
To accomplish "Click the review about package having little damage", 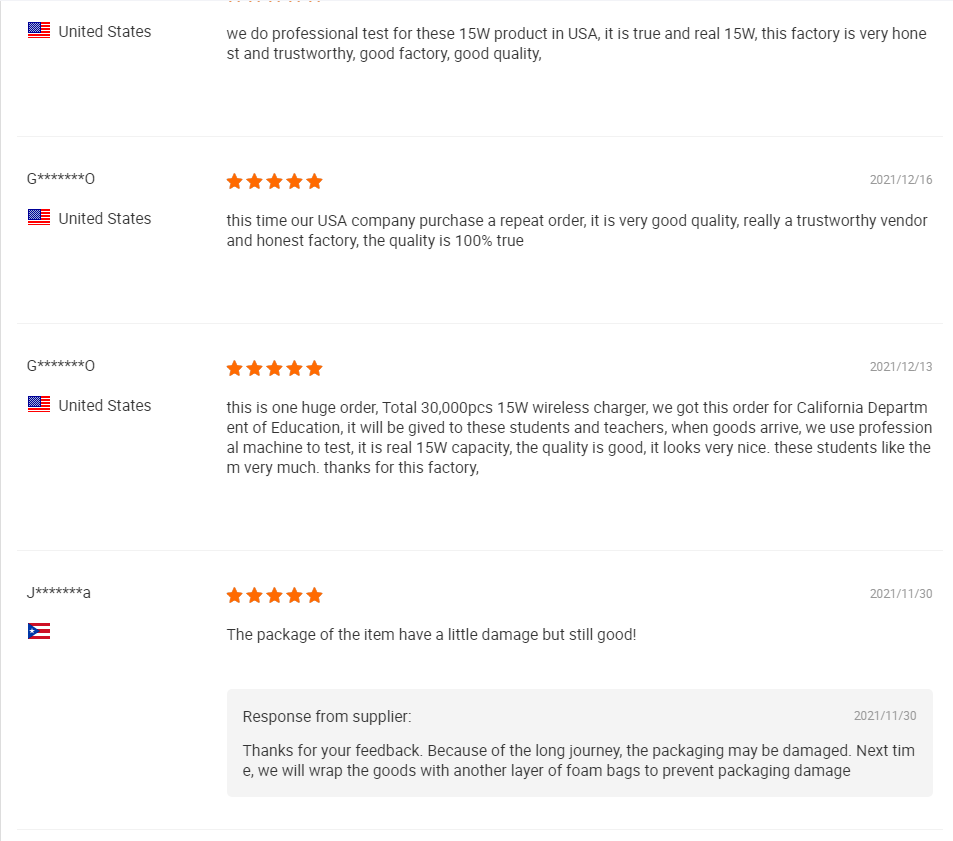I will point(431,634).
